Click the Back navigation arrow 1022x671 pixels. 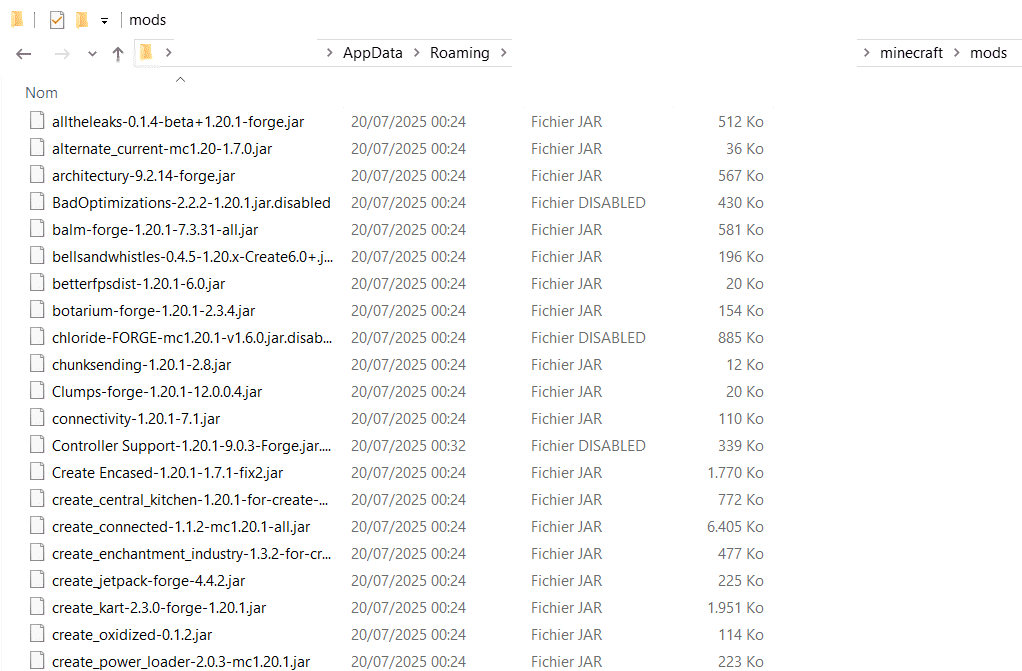(x=23, y=54)
